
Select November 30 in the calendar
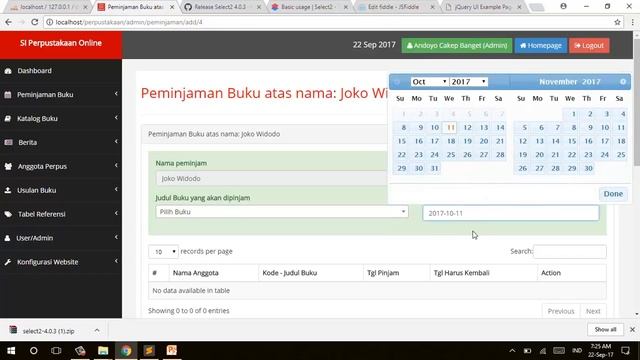click(588, 169)
